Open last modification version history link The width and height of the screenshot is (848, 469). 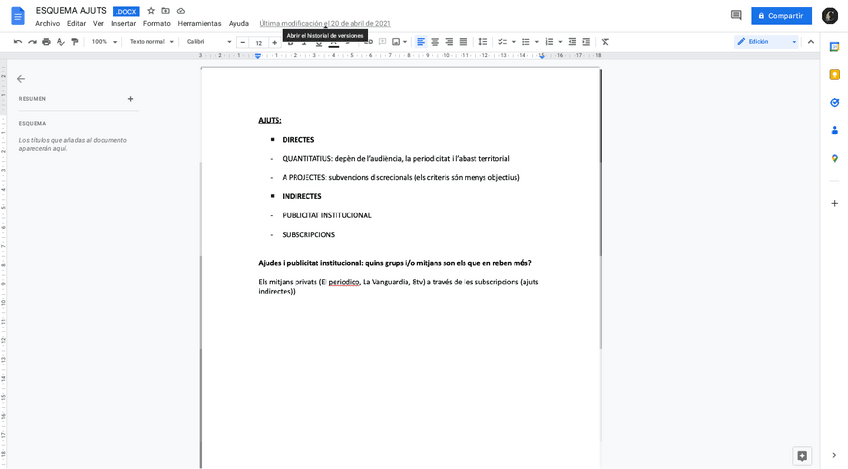324,23
